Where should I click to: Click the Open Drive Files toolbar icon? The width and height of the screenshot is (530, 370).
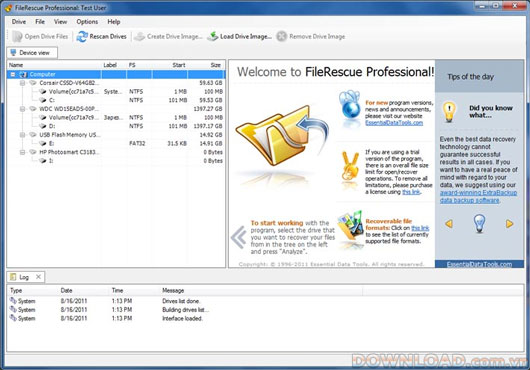click(x=17, y=36)
